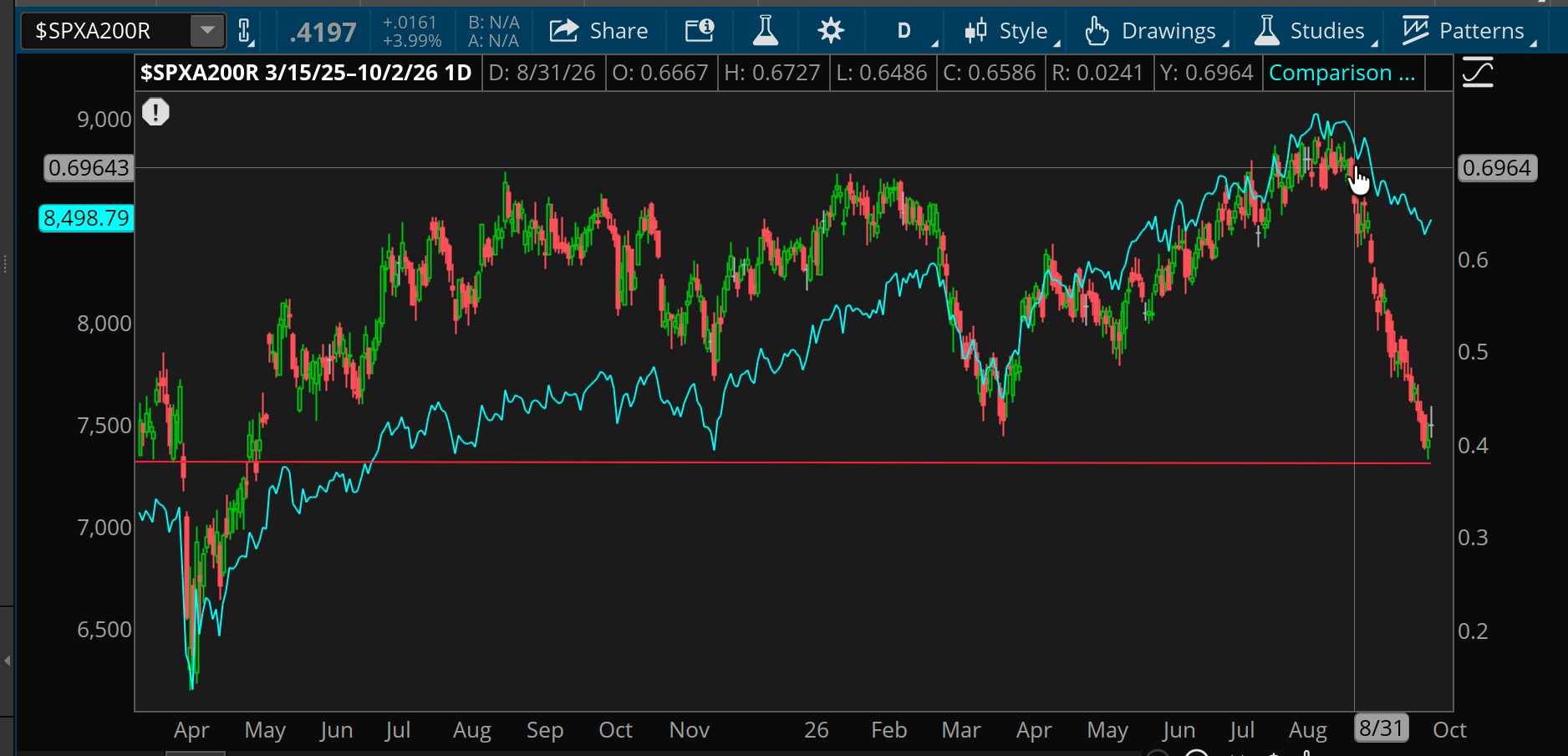Image resolution: width=1568 pixels, height=756 pixels.
Task: Click the B: N/A A: N/A bid-ask readout
Action: (494, 32)
